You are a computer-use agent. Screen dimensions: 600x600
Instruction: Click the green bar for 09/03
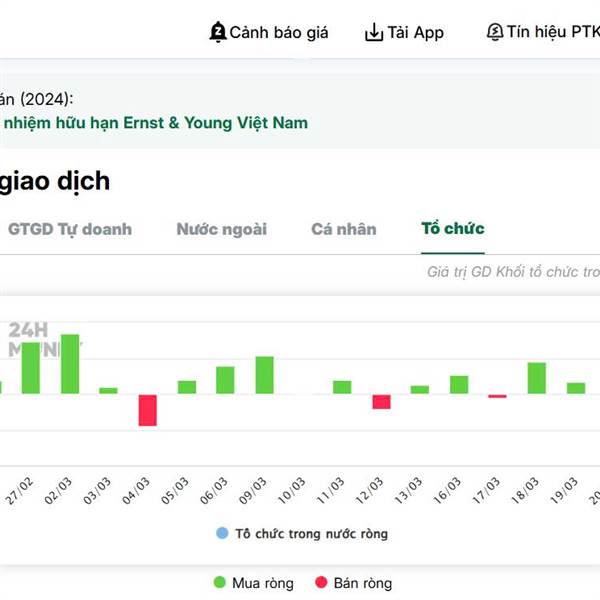click(x=264, y=375)
